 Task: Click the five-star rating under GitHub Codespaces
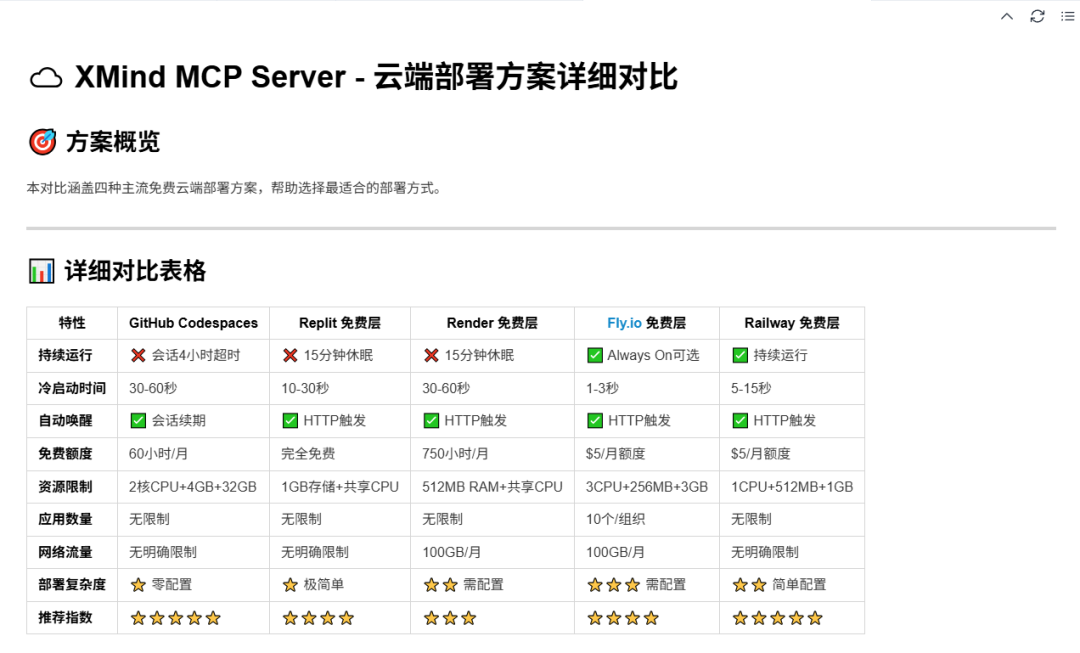[176, 618]
